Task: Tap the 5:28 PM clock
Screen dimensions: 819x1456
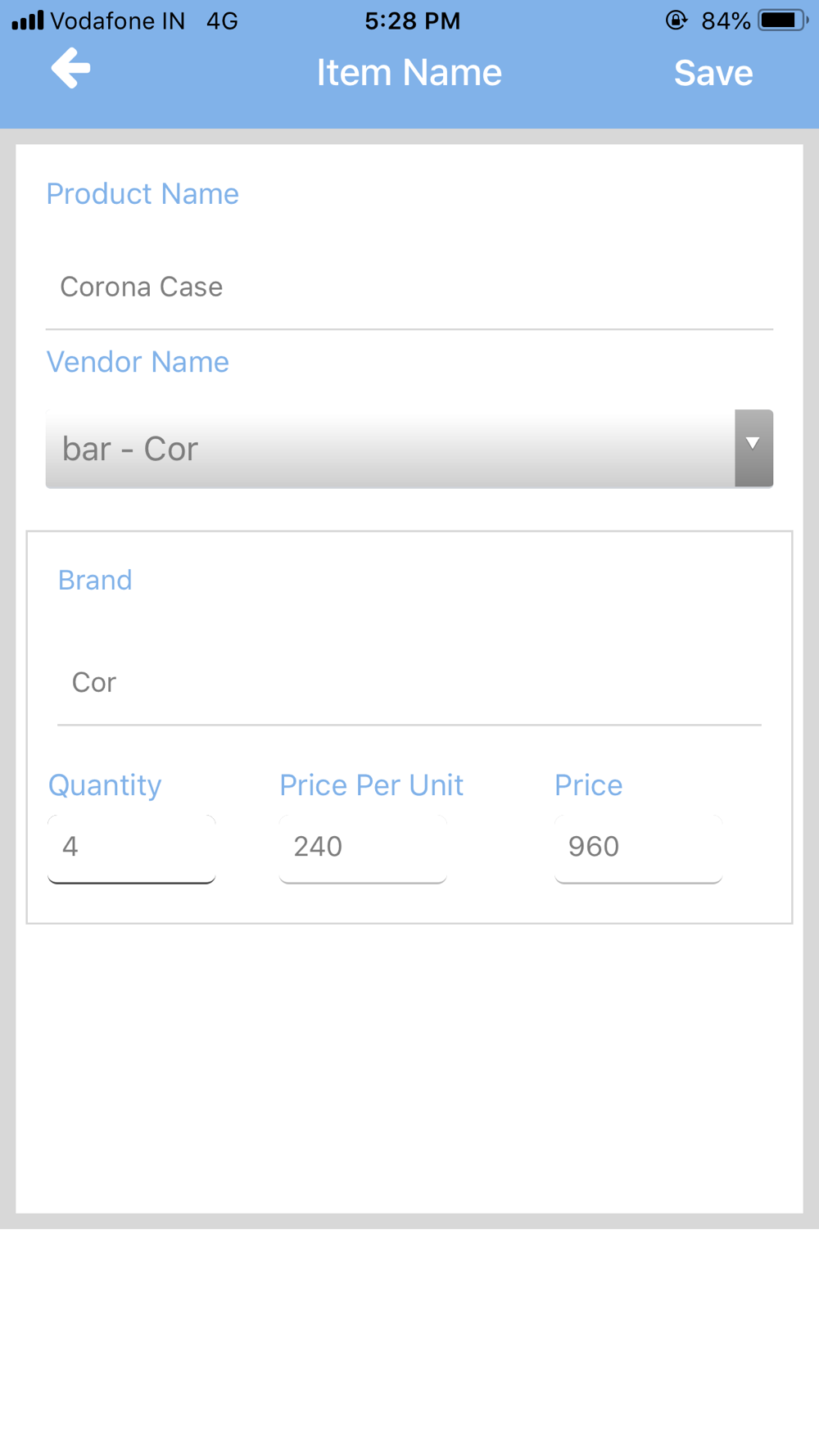Action: click(x=413, y=20)
